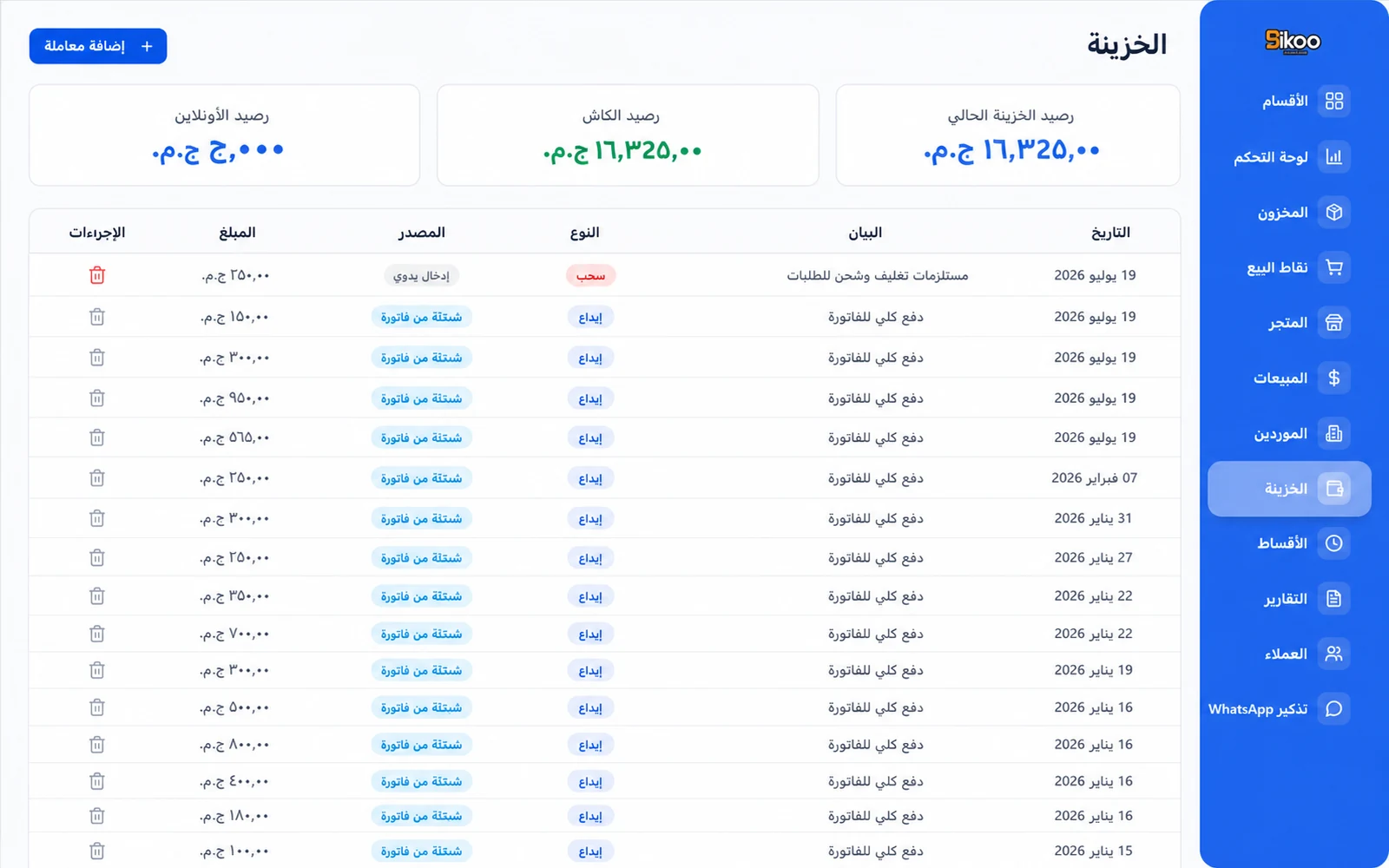This screenshot has width=1389, height=868.
Task: Click the Sikoo logo
Action: click(x=1293, y=41)
